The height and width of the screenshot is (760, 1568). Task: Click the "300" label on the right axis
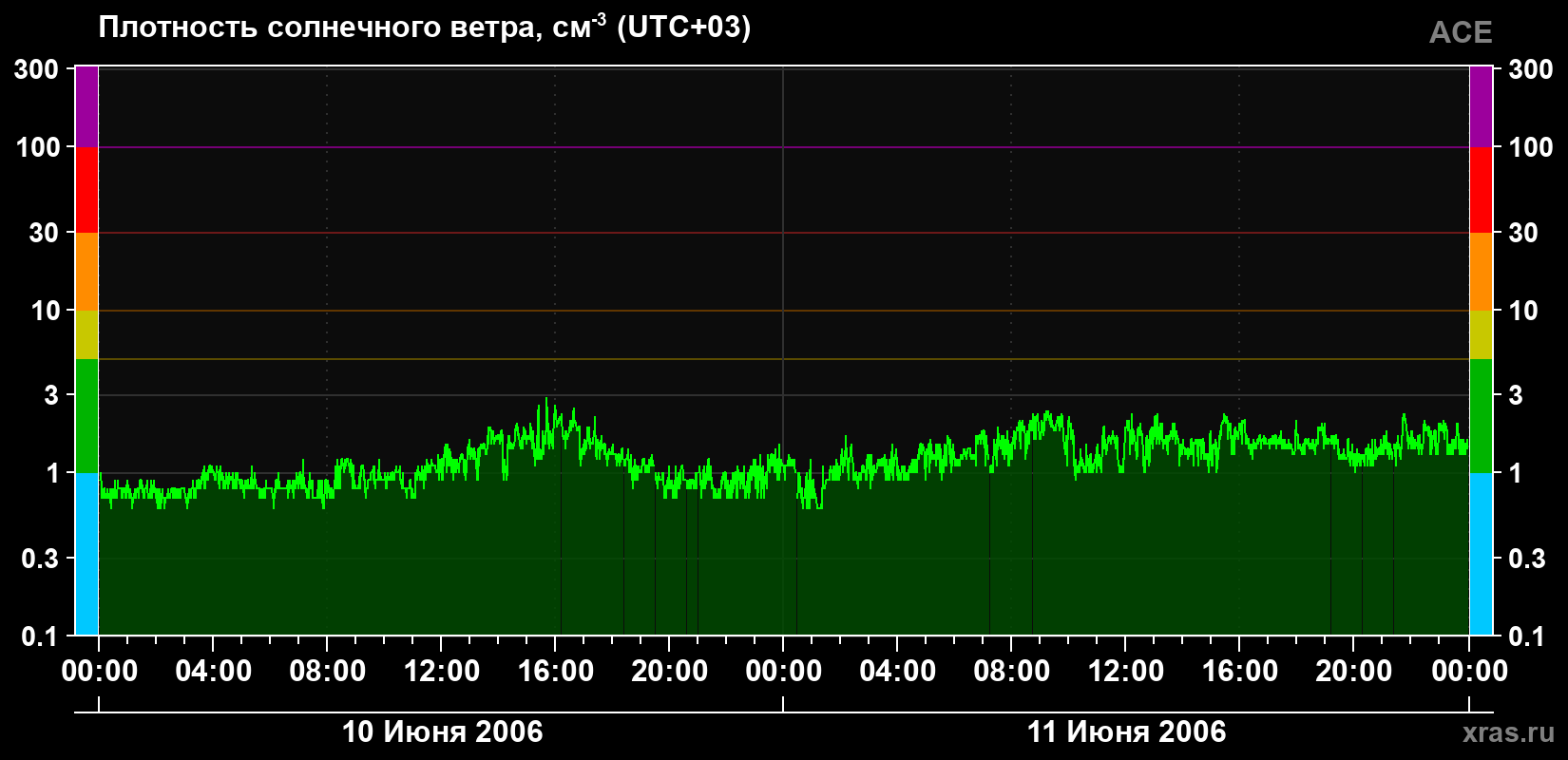tap(1530, 69)
